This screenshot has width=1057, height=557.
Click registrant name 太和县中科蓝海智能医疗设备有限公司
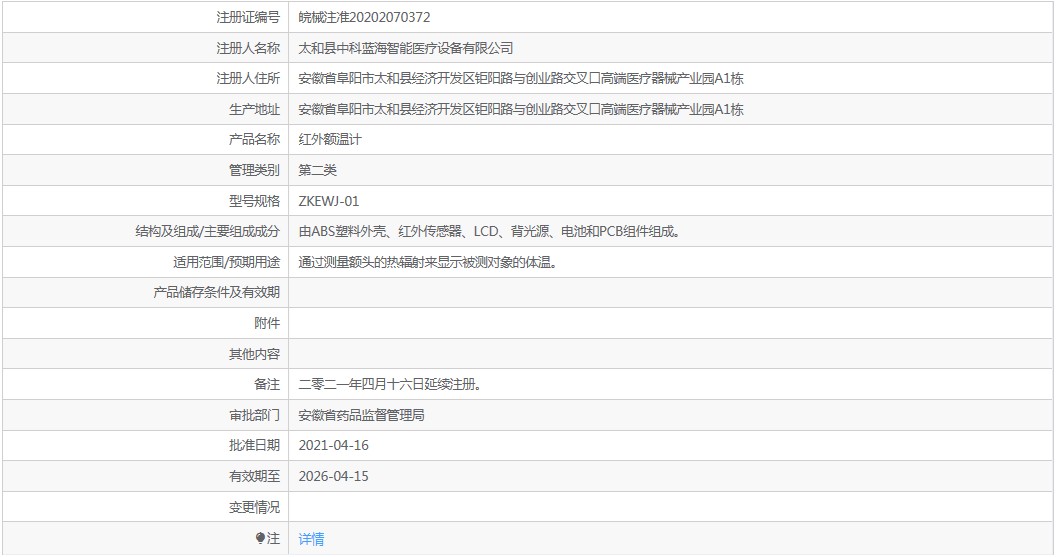406,49
